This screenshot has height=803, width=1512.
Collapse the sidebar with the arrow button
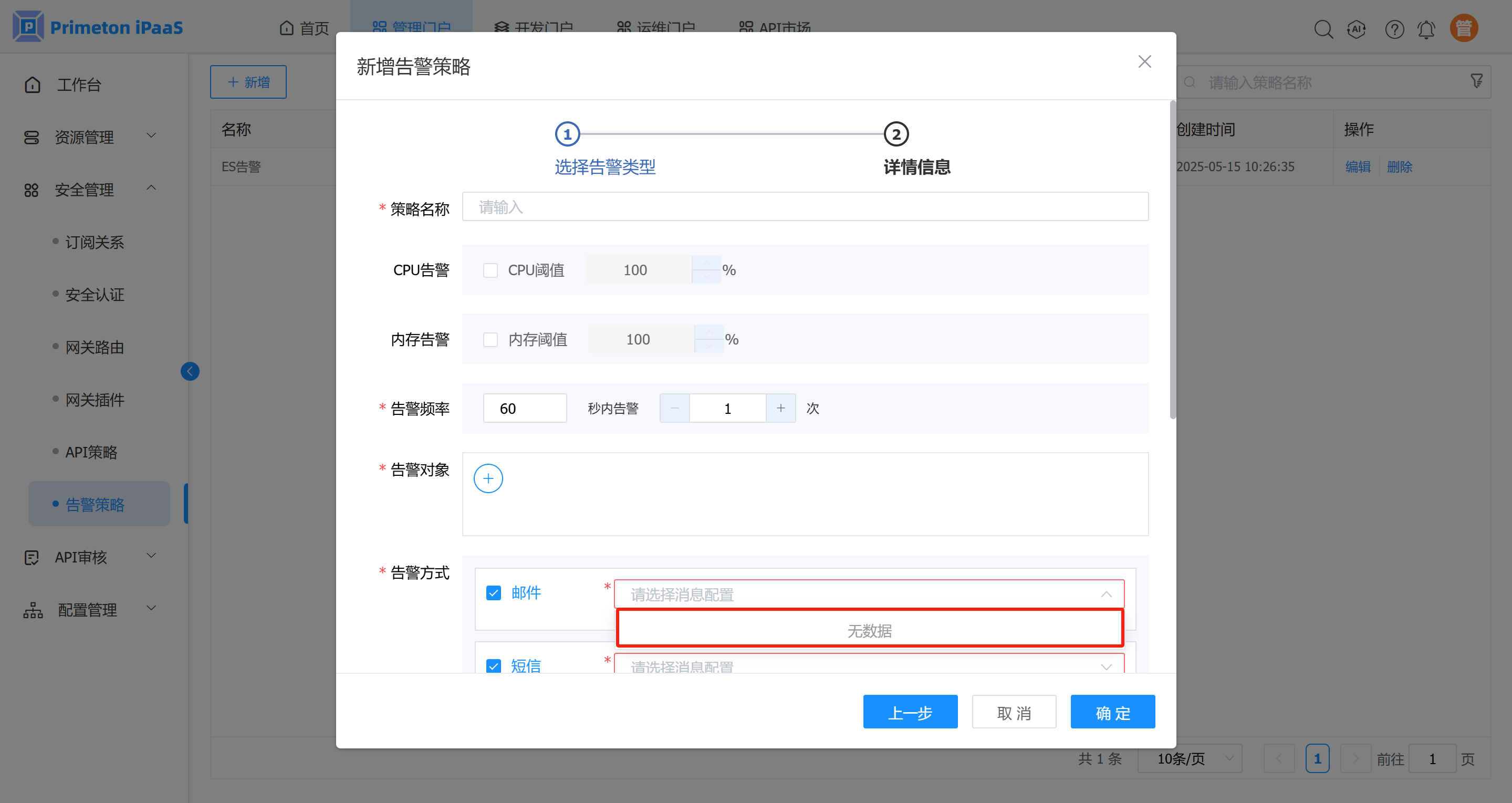[x=190, y=371]
